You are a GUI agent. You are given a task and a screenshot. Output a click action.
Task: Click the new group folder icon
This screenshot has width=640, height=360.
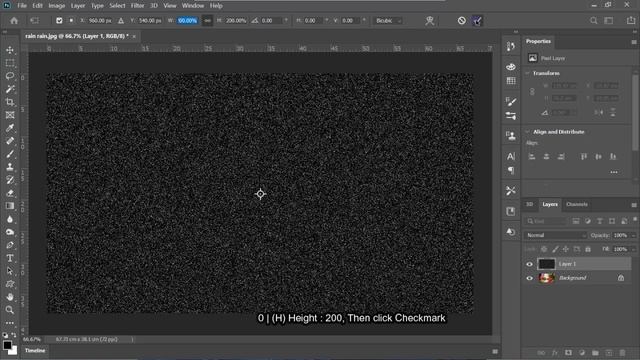click(595, 353)
